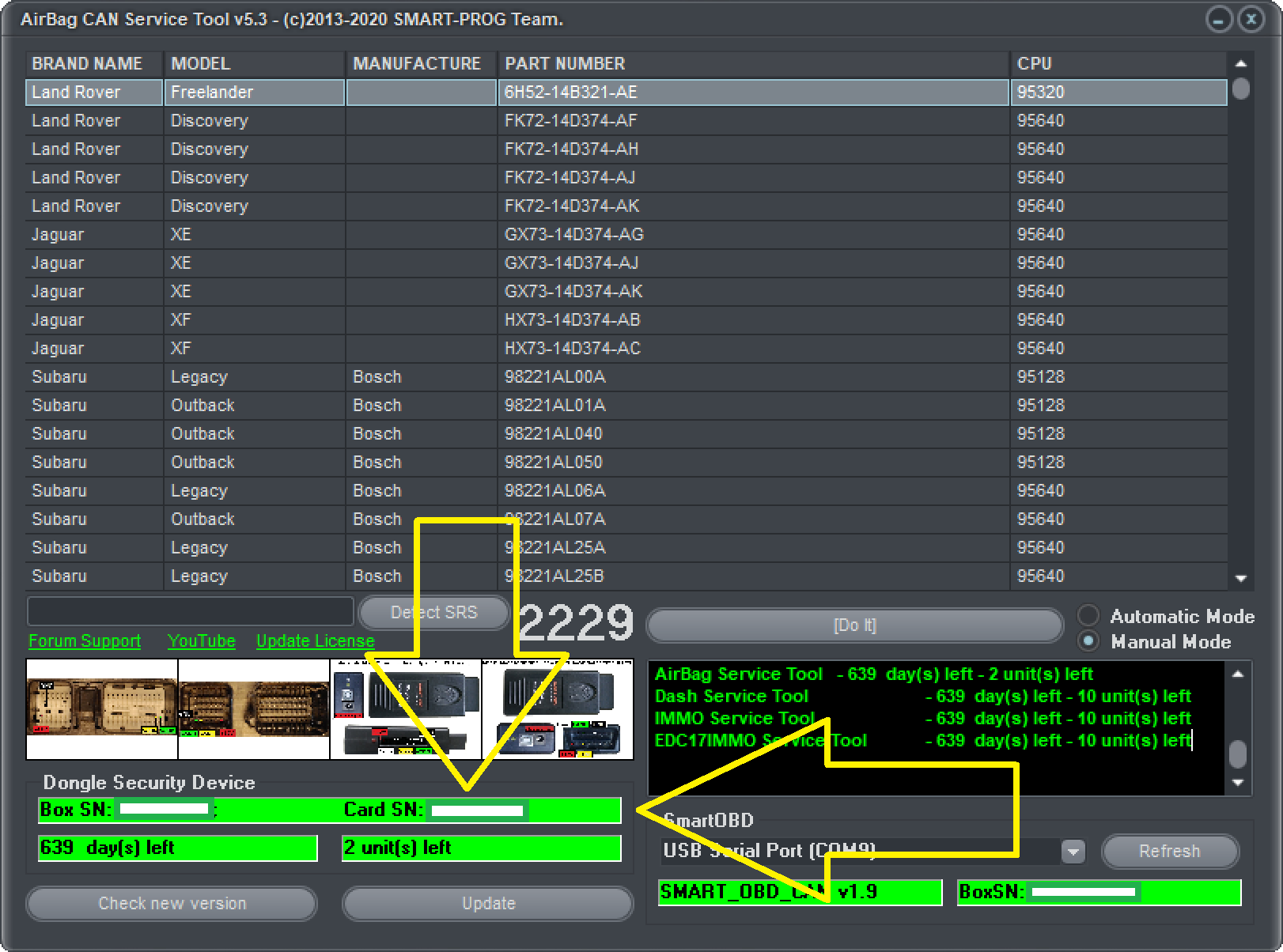Select Manual Mode radio button
Screen dimensions: 1283x952
[x=1088, y=641]
